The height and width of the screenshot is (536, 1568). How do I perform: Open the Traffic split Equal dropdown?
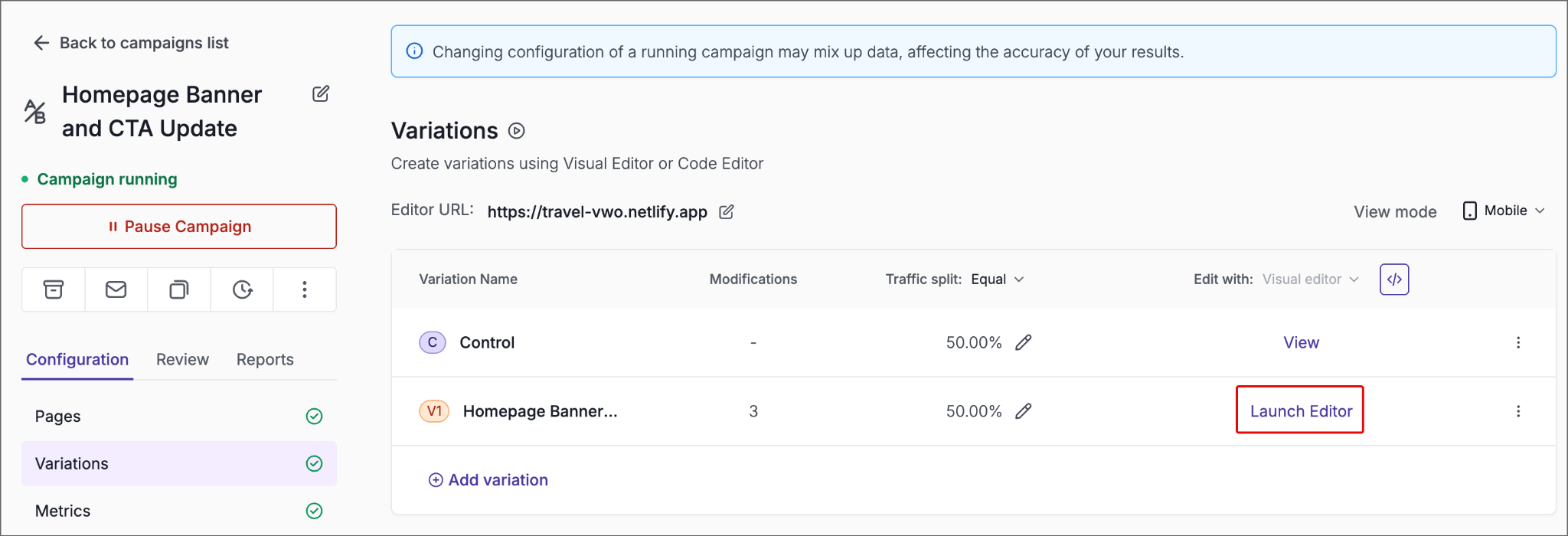(997, 279)
